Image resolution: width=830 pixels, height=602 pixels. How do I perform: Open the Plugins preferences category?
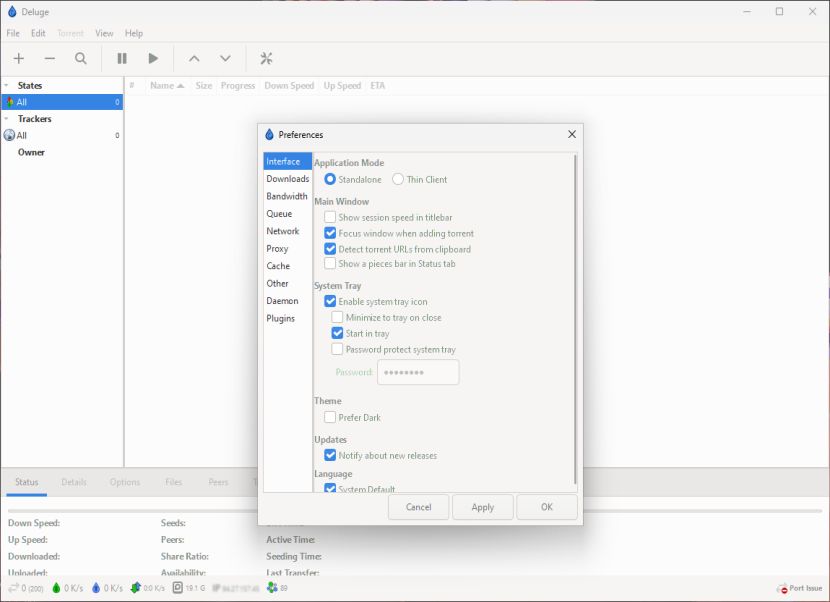(287, 318)
